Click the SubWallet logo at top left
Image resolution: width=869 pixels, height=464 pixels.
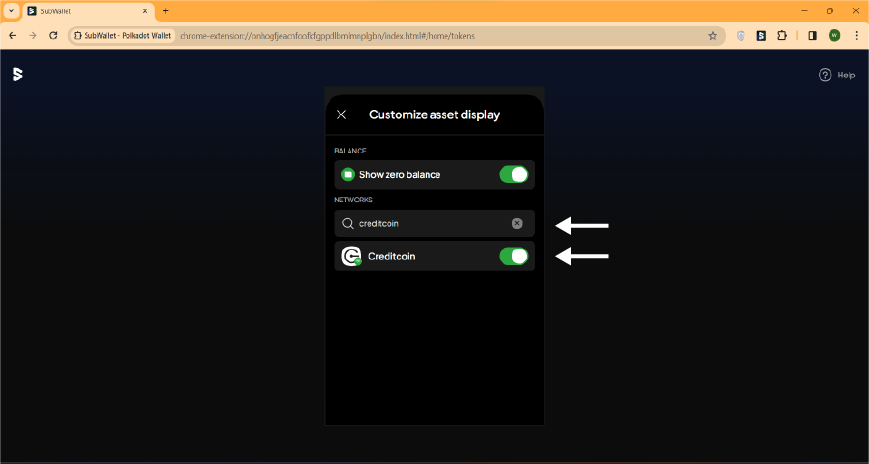coord(18,74)
